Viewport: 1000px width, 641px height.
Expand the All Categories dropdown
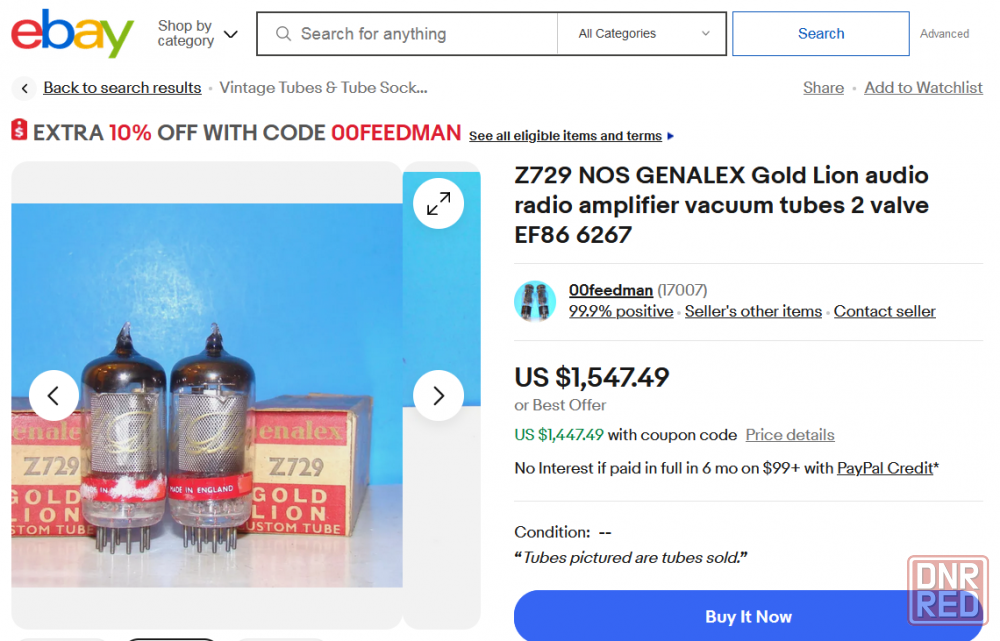point(642,33)
